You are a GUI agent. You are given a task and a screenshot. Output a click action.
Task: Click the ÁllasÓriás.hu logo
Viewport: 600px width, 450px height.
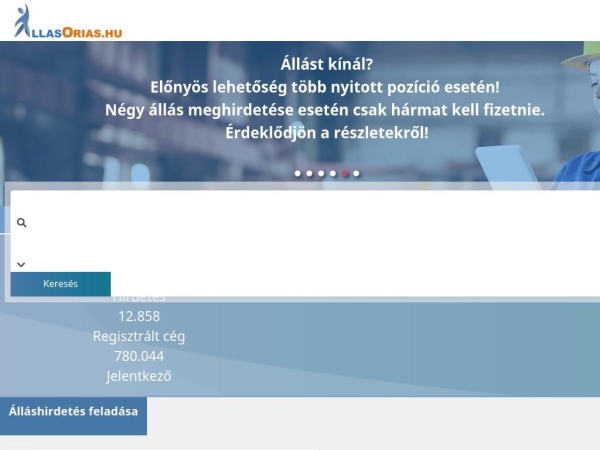pos(68,22)
